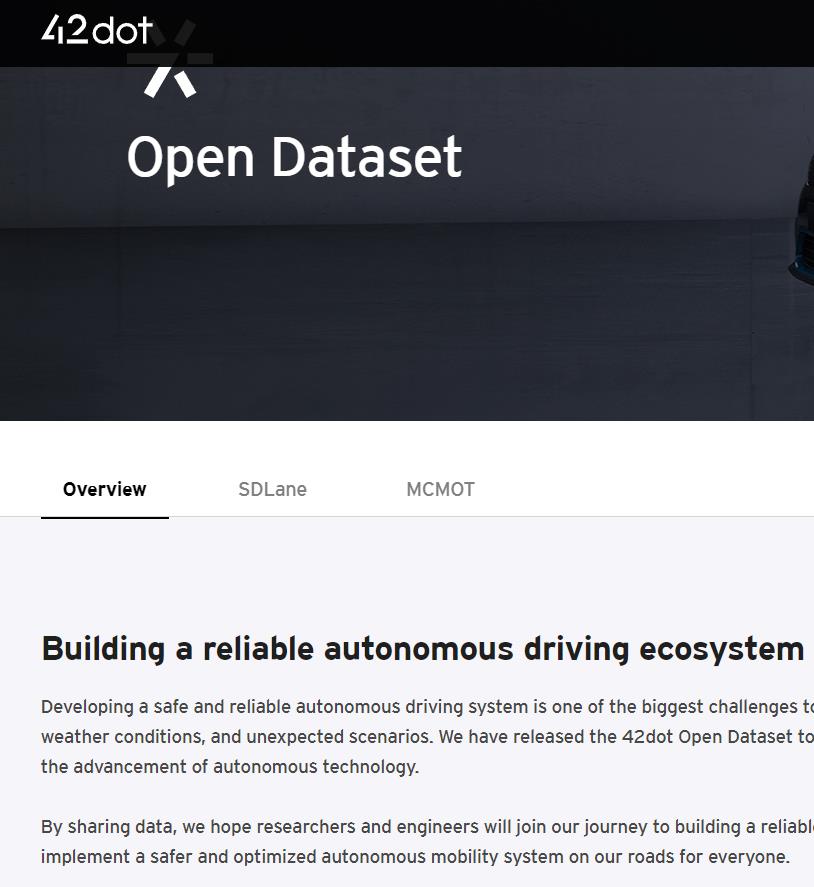Screen dimensions: 814x887
Task: Select the MCMOT tab
Action: [x=440, y=489]
